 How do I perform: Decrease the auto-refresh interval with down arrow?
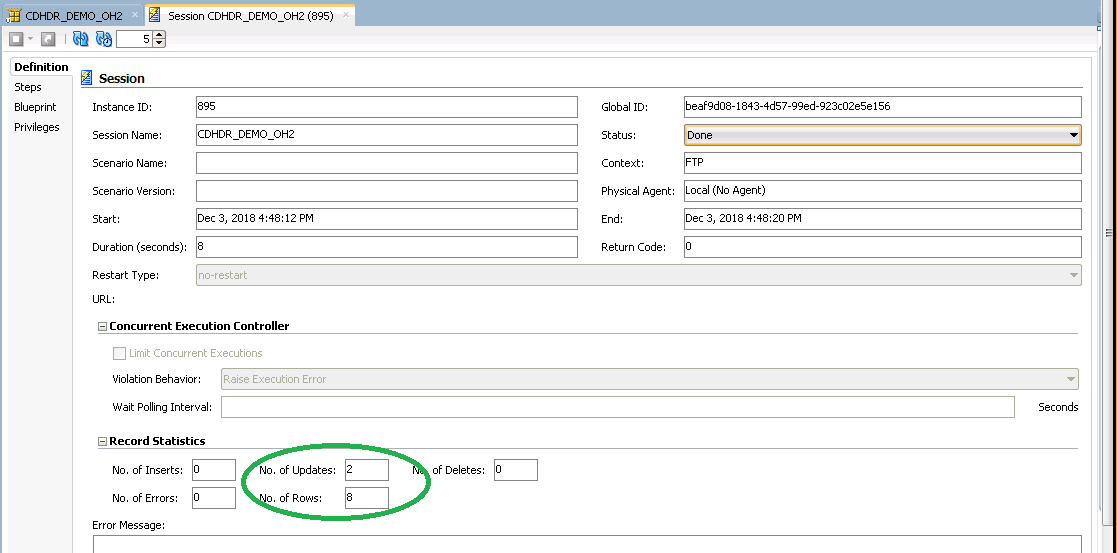click(159, 43)
